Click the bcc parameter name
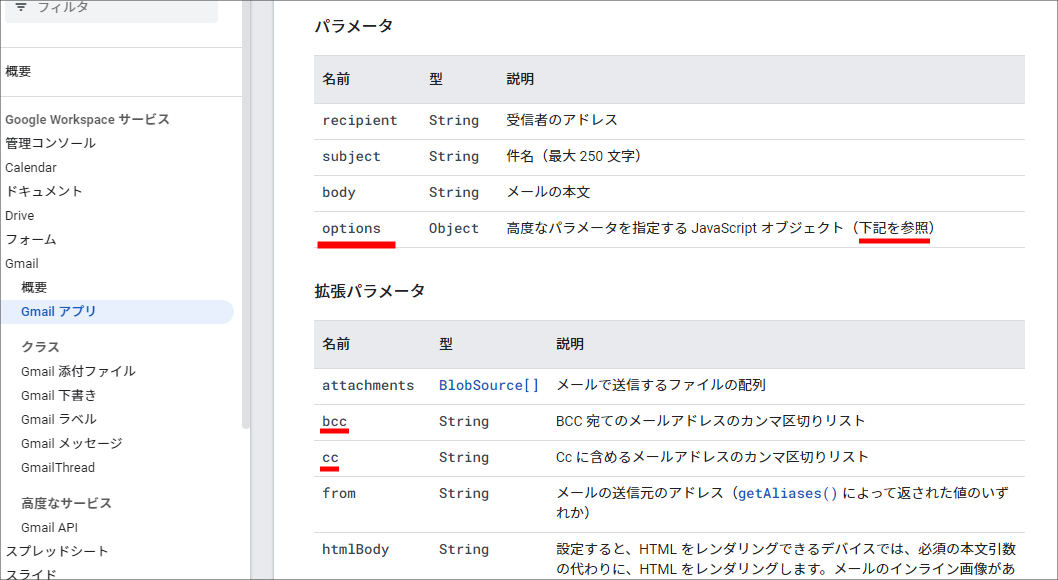Image resolution: width=1058 pixels, height=580 pixels. click(334, 422)
